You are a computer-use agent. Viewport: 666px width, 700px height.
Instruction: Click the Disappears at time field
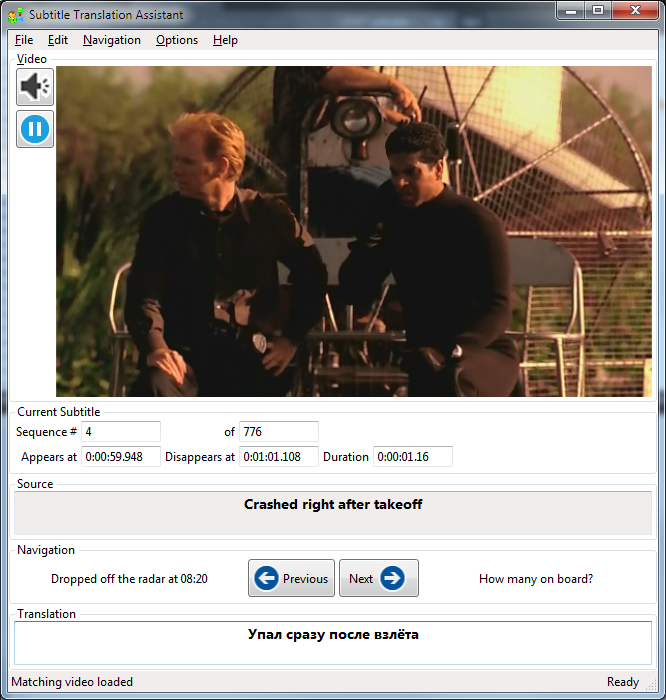point(279,457)
